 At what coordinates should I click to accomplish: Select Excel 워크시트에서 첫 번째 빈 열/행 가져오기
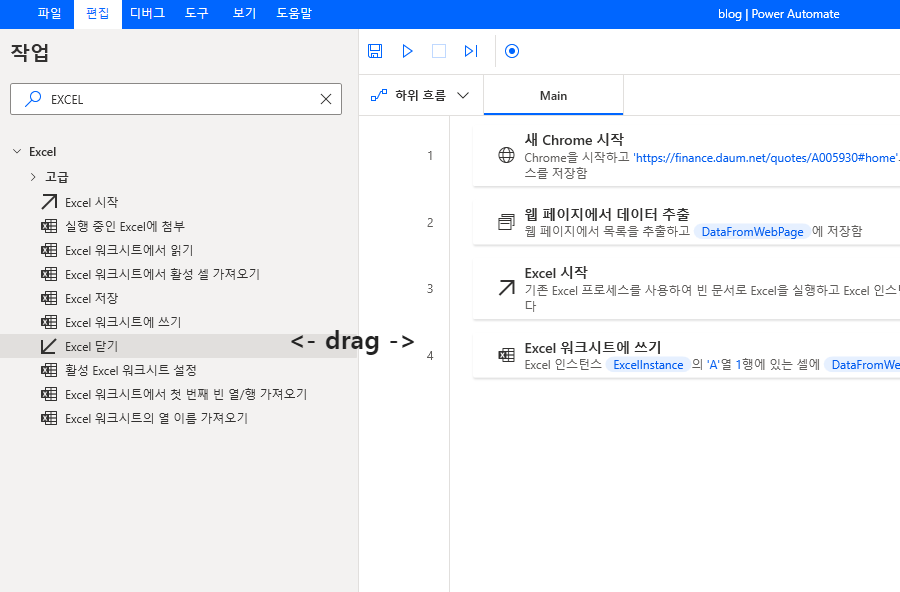tap(187, 394)
